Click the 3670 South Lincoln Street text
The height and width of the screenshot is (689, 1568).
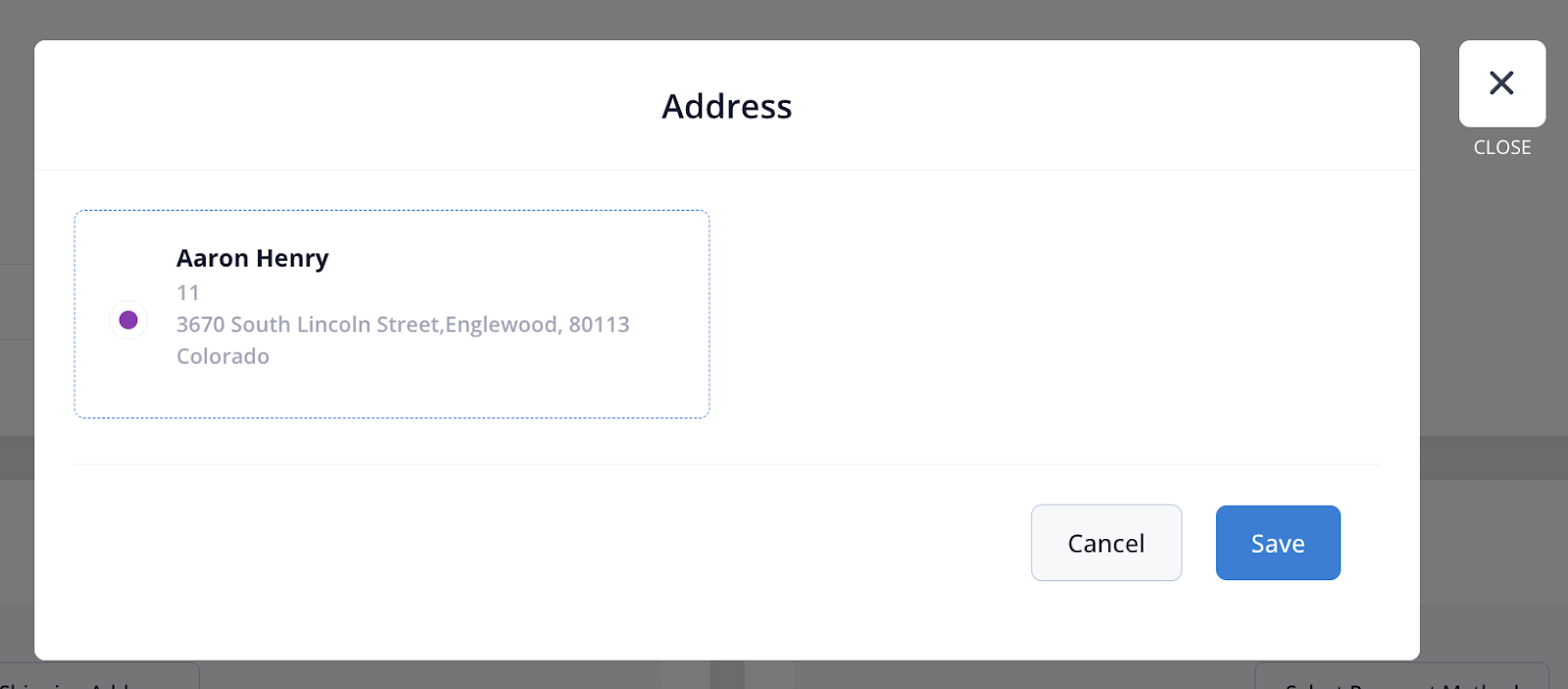tap(309, 324)
